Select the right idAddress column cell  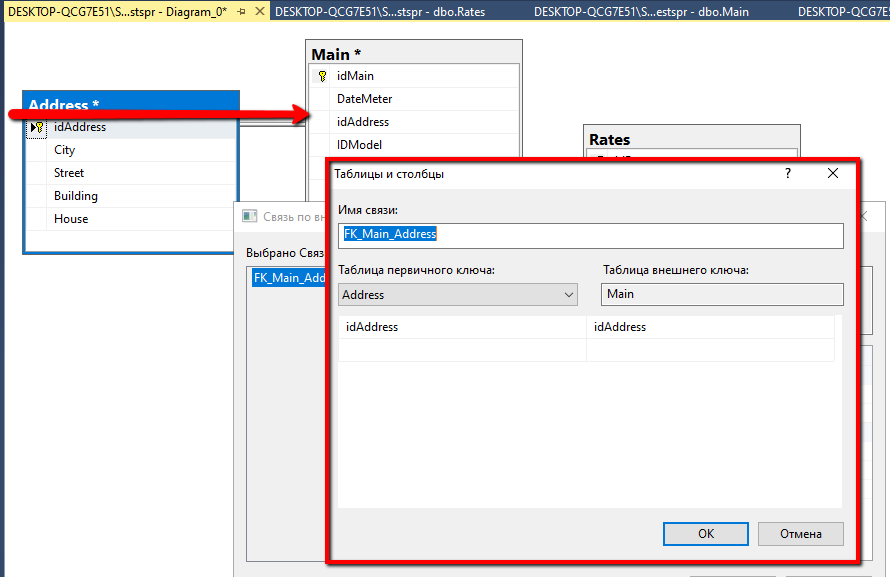point(710,327)
